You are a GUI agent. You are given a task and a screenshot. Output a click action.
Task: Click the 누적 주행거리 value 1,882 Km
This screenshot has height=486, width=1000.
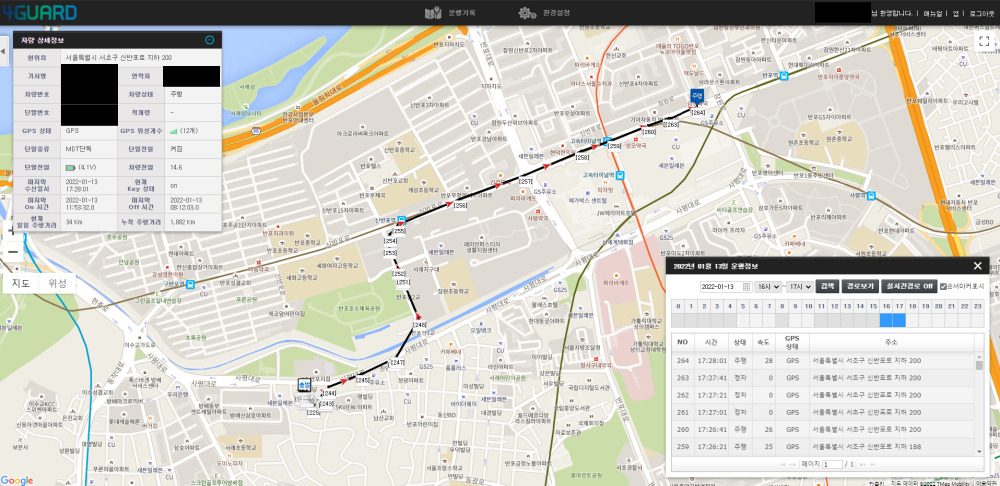tap(182, 222)
